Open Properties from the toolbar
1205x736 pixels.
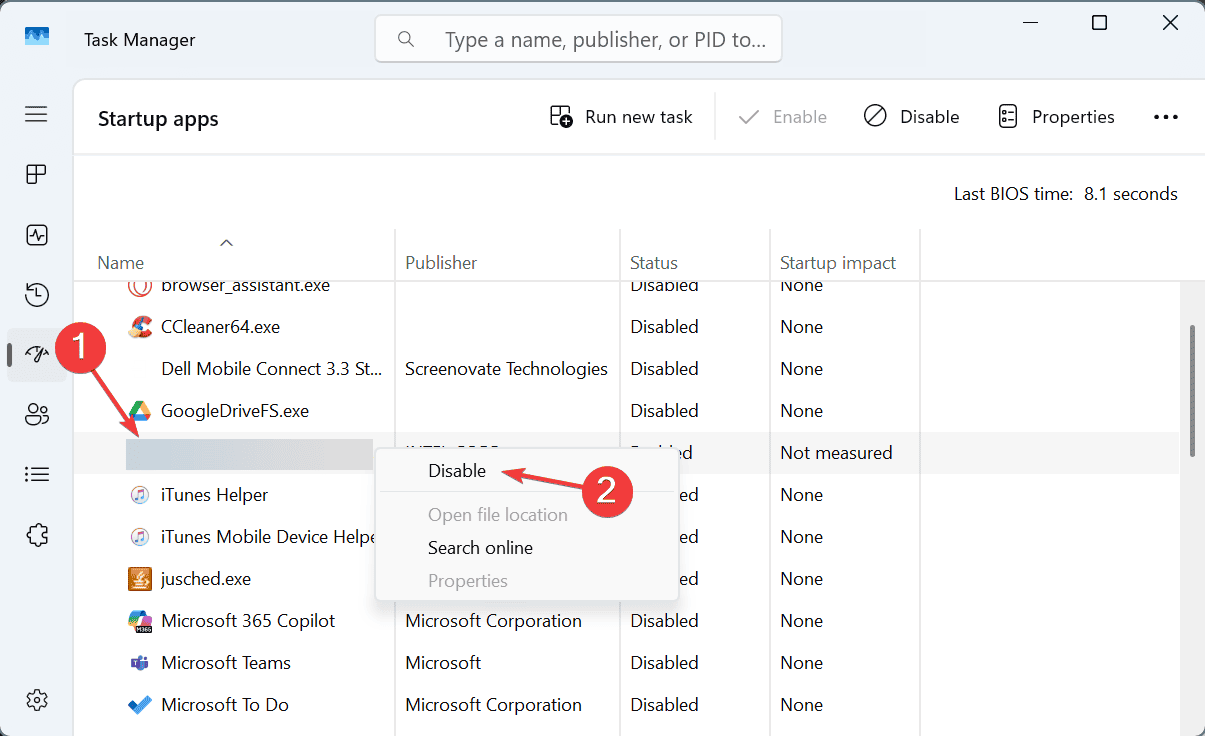tap(1056, 117)
